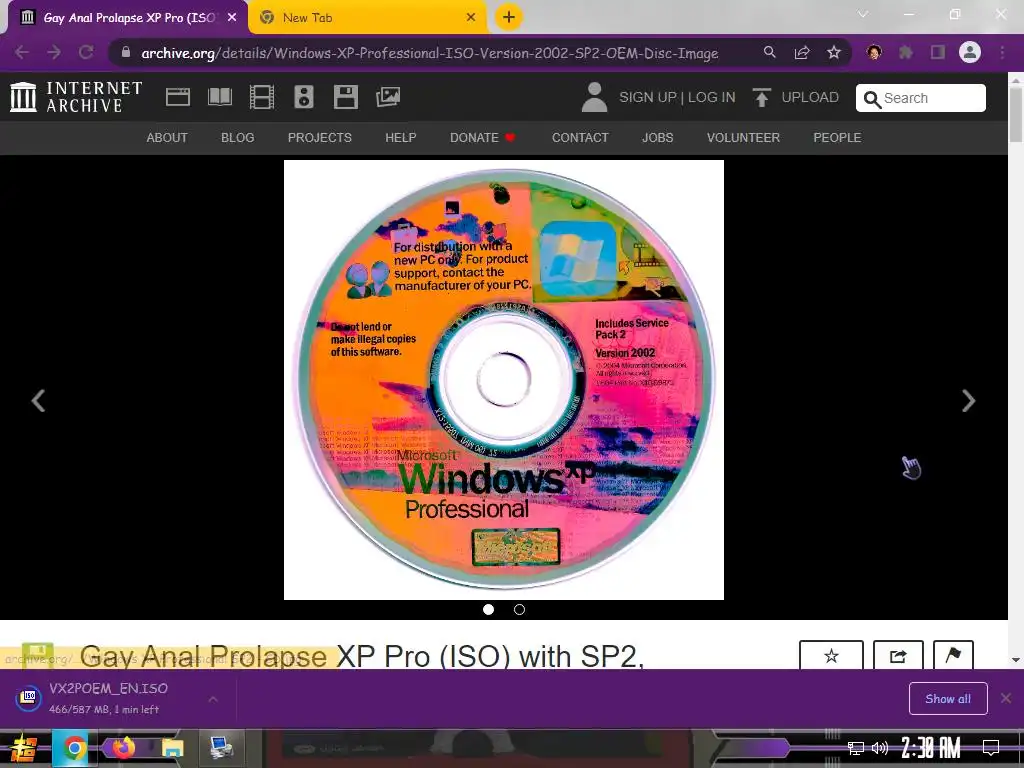Screen dimensions: 1024x768
Task: Open the Start menu on taskbar
Action: click(x=24, y=748)
